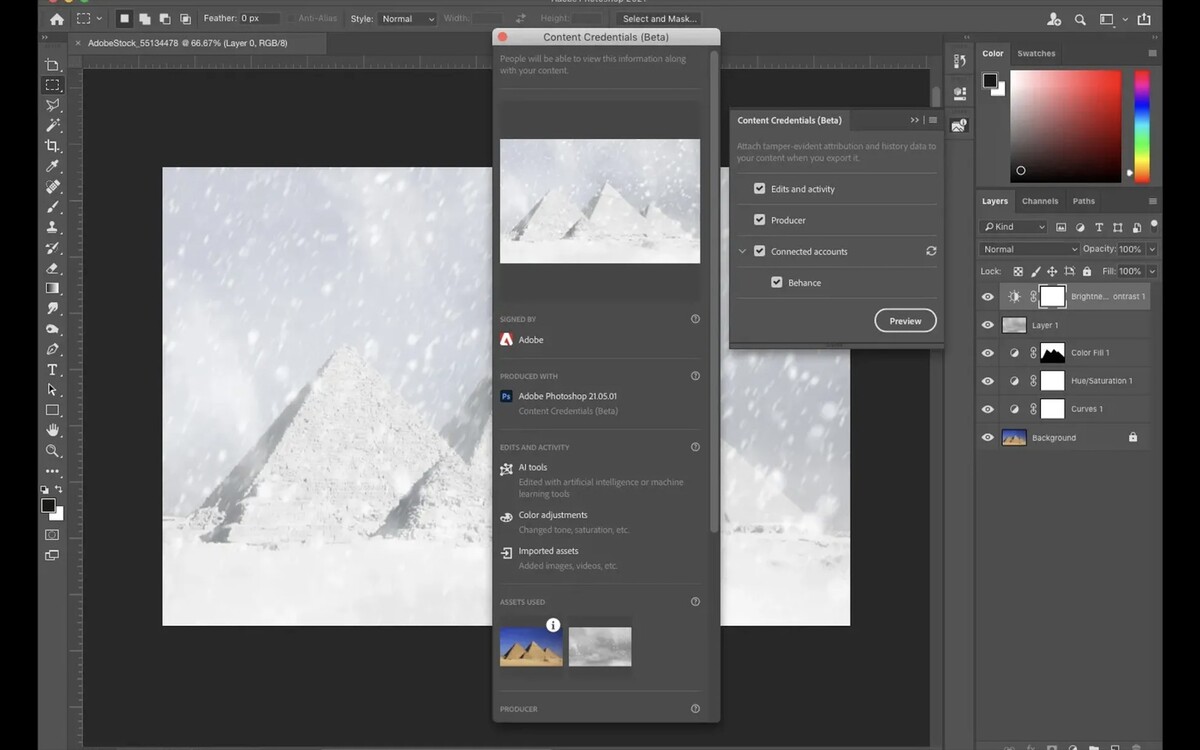Switch to the Swatches tab

(x=1036, y=54)
